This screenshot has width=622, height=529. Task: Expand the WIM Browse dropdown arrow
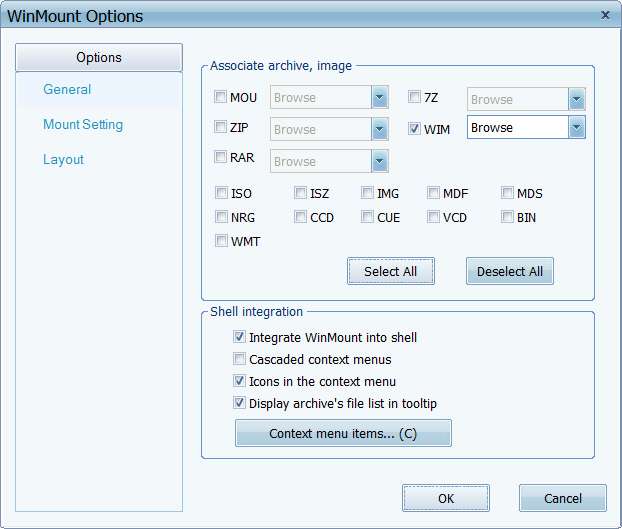tap(577, 127)
